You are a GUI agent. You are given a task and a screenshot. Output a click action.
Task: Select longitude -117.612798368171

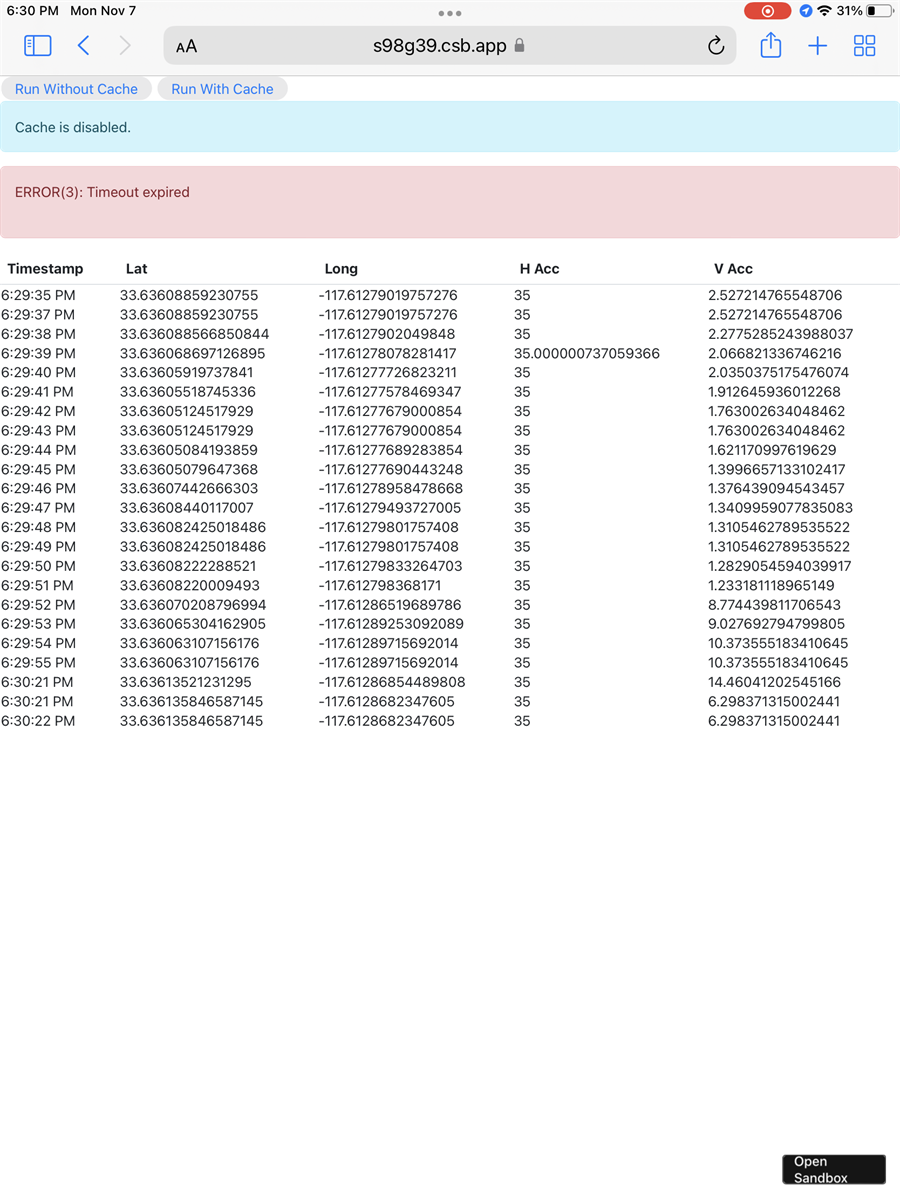point(380,585)
